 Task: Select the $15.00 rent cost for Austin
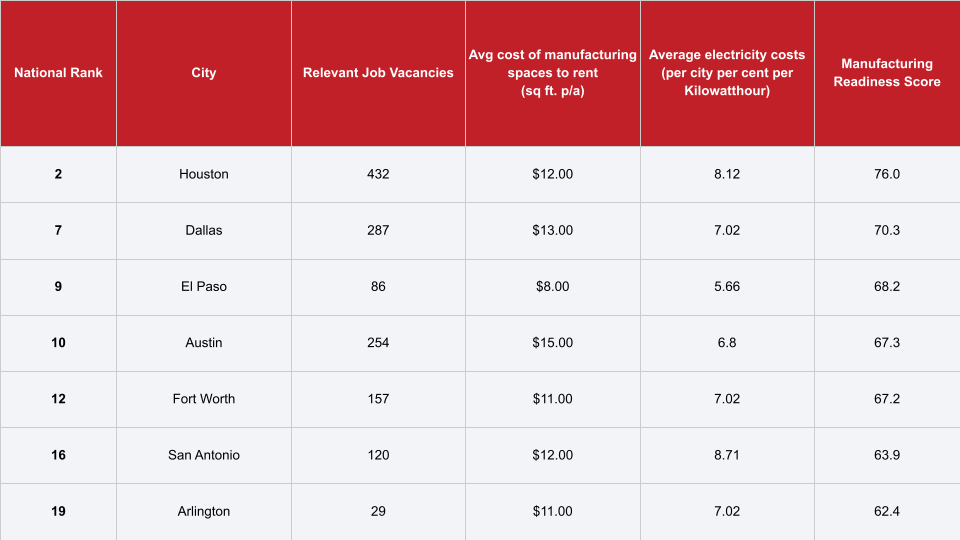[x=553, y=342]
